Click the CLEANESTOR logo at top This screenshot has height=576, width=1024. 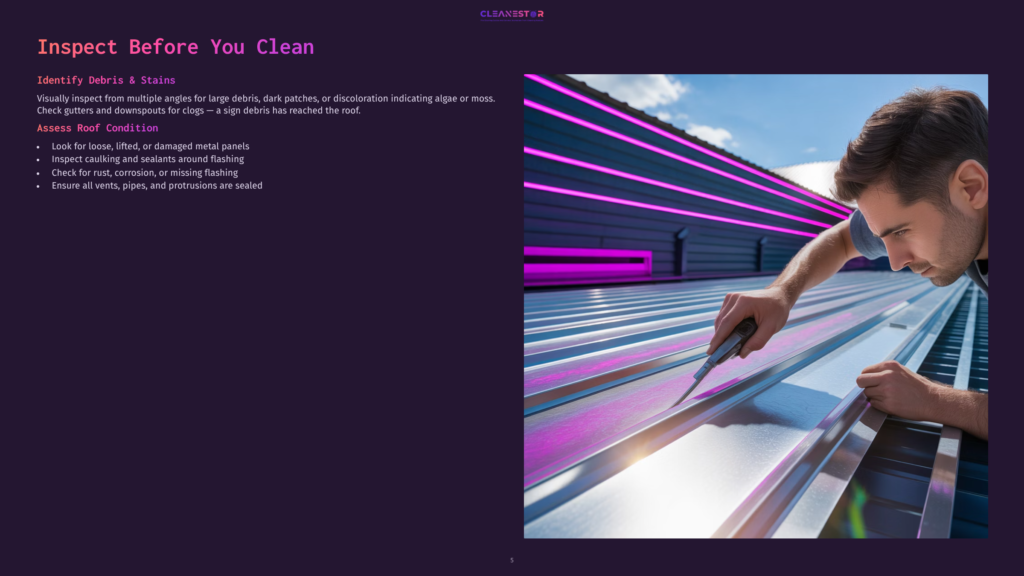point(511,14)
